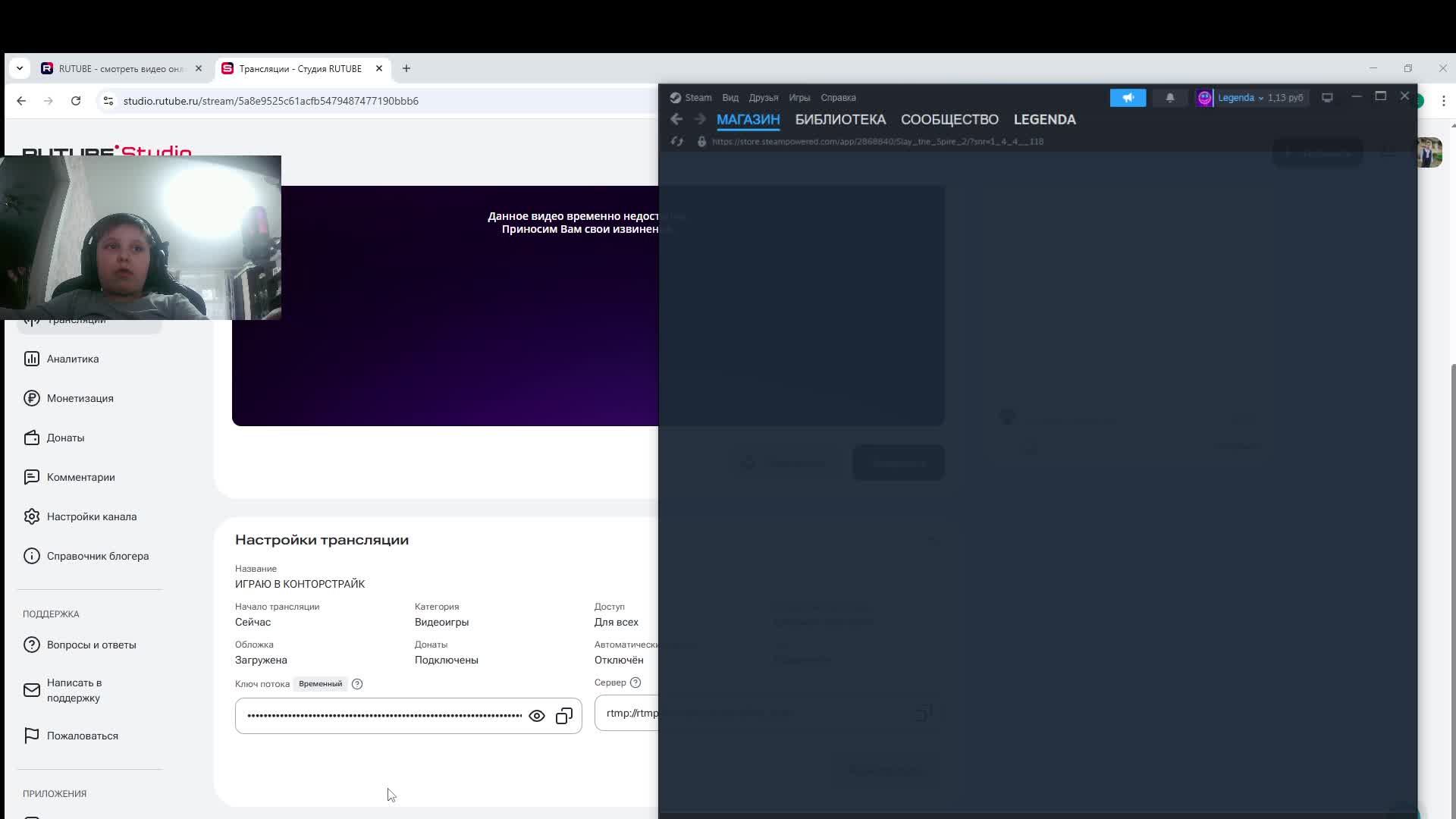Viewport: 1456px width, 819px height.
Task: Show help for Сервер field
Action: pos(635,682)
